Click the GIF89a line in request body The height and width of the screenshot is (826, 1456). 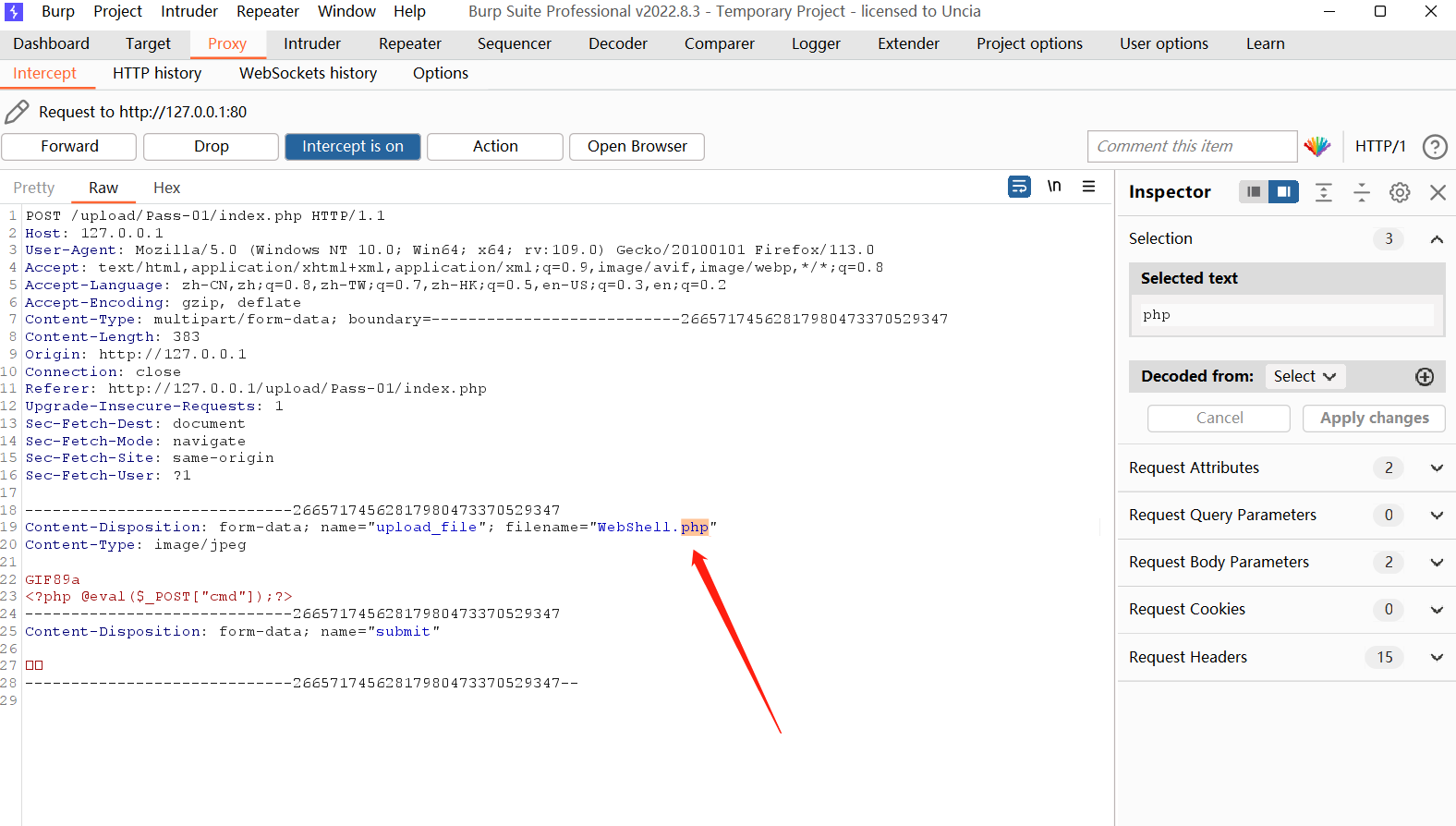pos(53,580)
